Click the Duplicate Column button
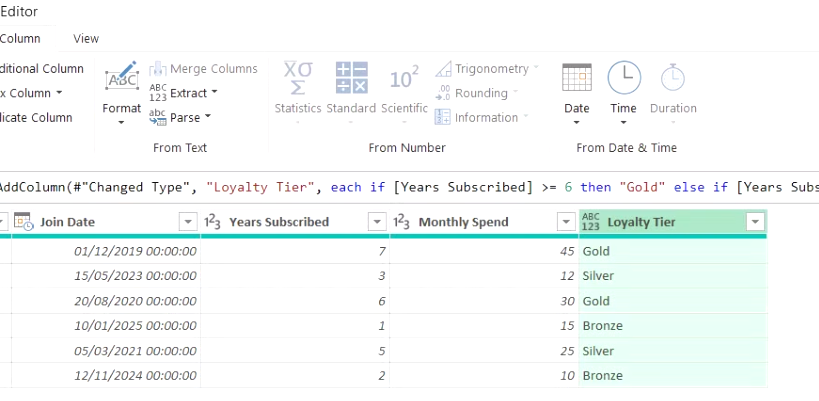The height and width of the screenshot is (401, 819). pos(36,117)
